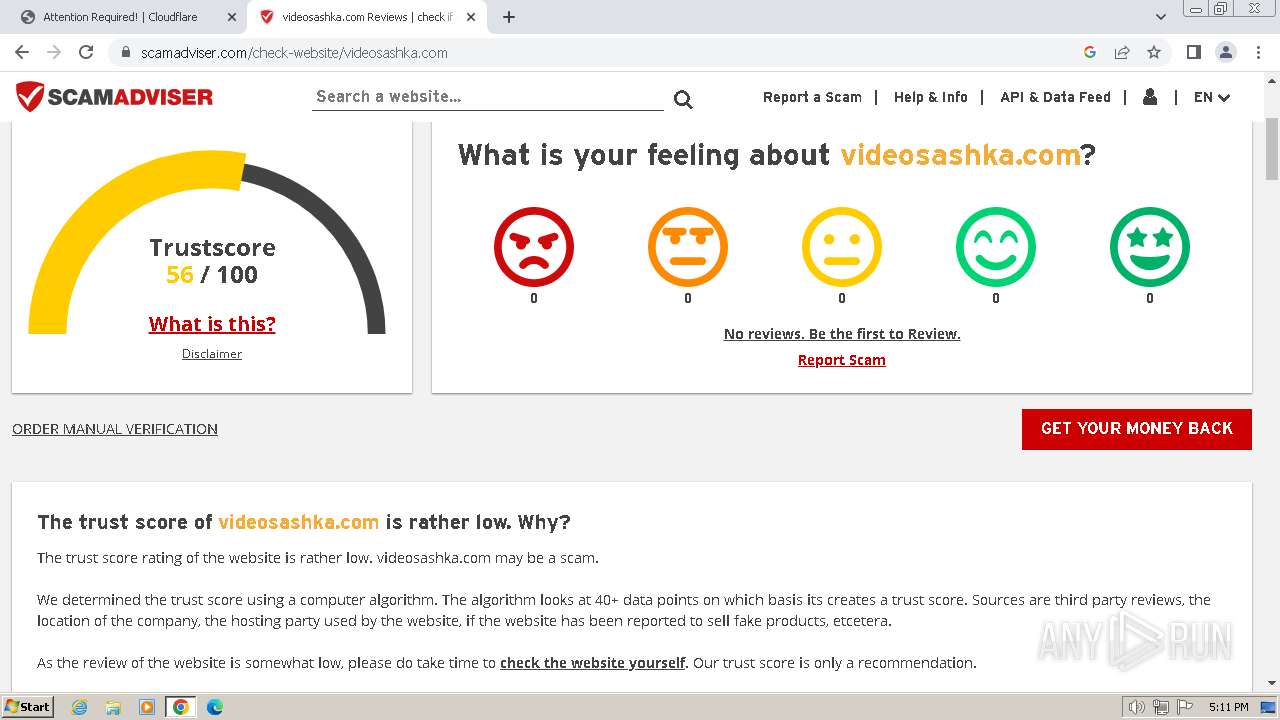Open the EN language dropdown
1280x720 pixels.
(x=1212, y=97)
